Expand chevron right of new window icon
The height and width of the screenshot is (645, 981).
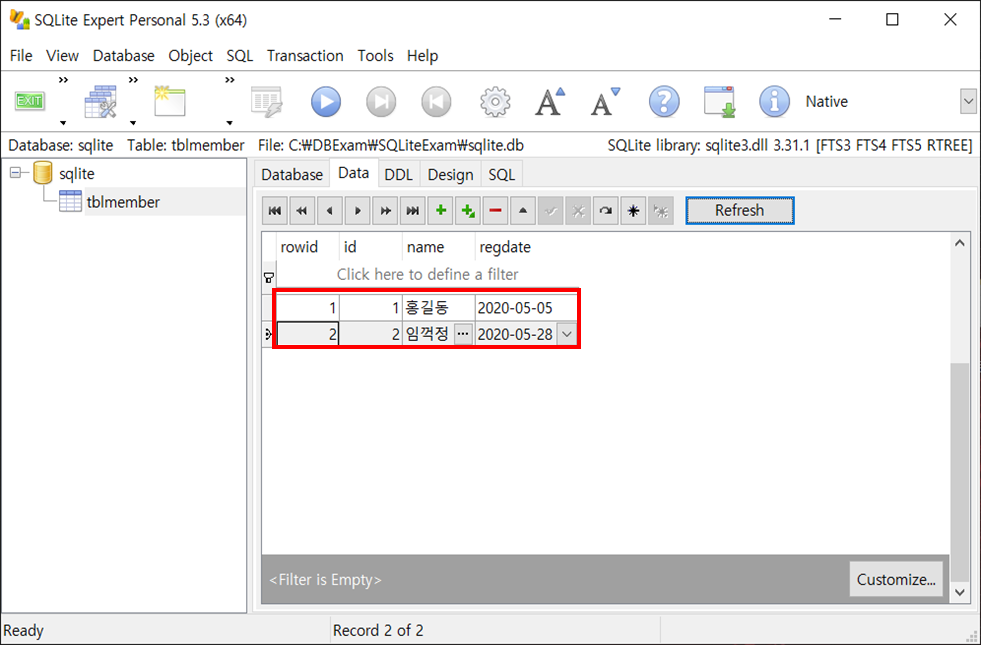tap(230, 80)
